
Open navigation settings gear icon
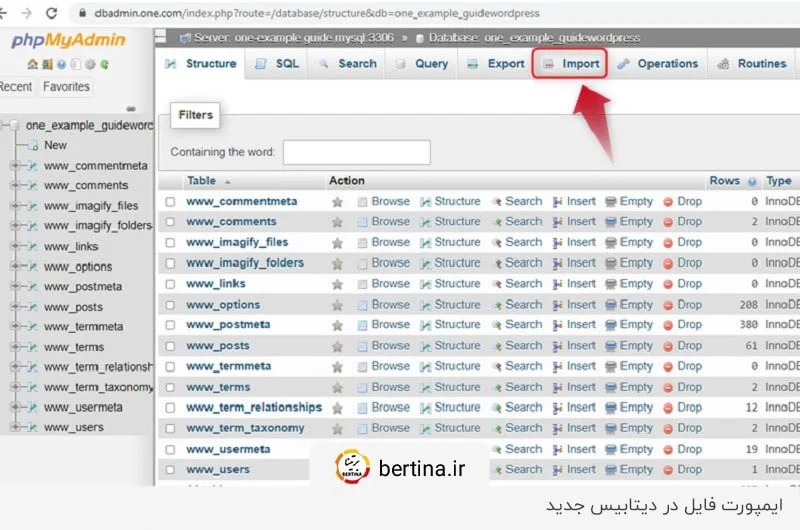tap(90, 64)
